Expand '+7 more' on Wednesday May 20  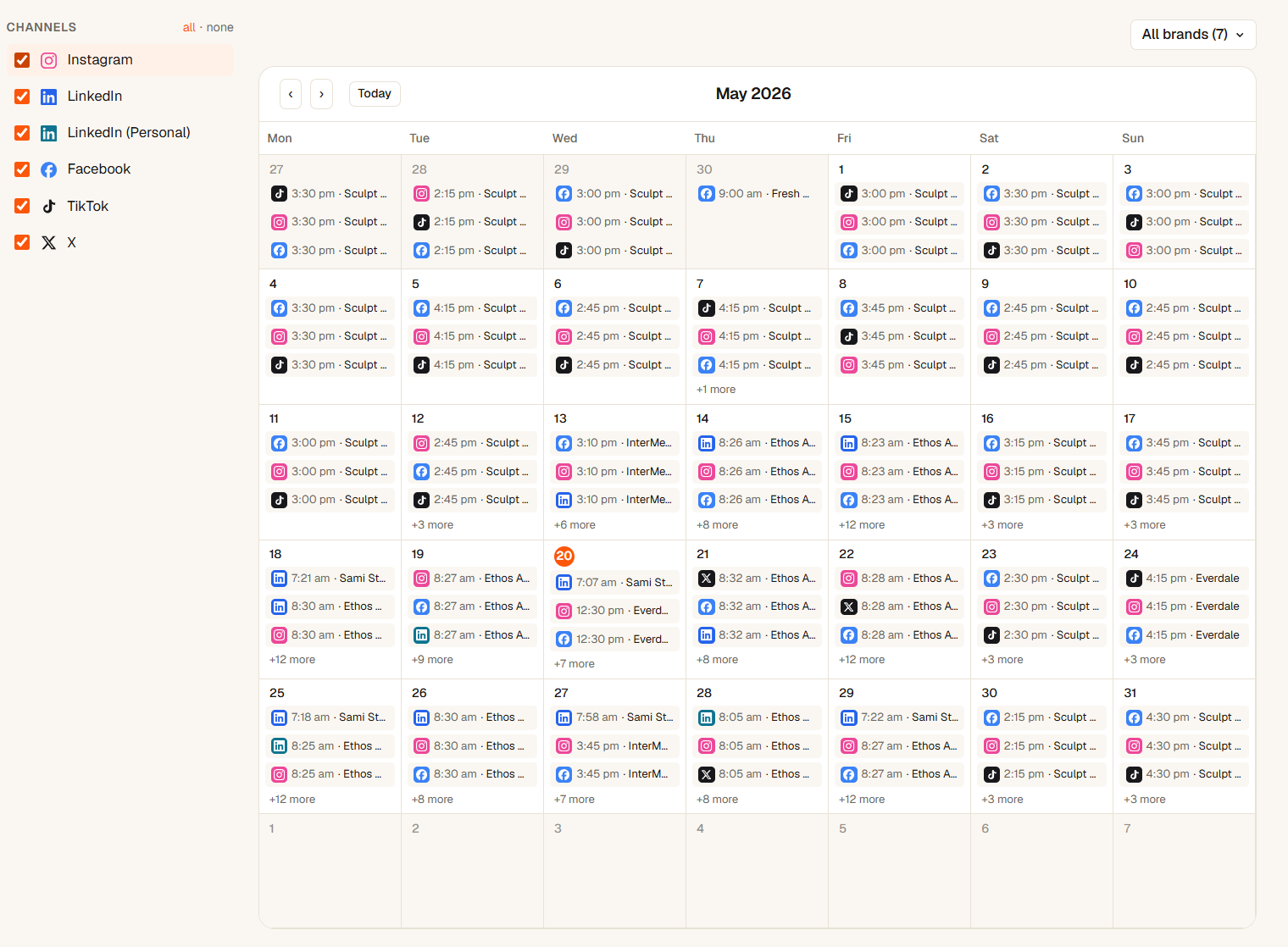tap(575, 664)
